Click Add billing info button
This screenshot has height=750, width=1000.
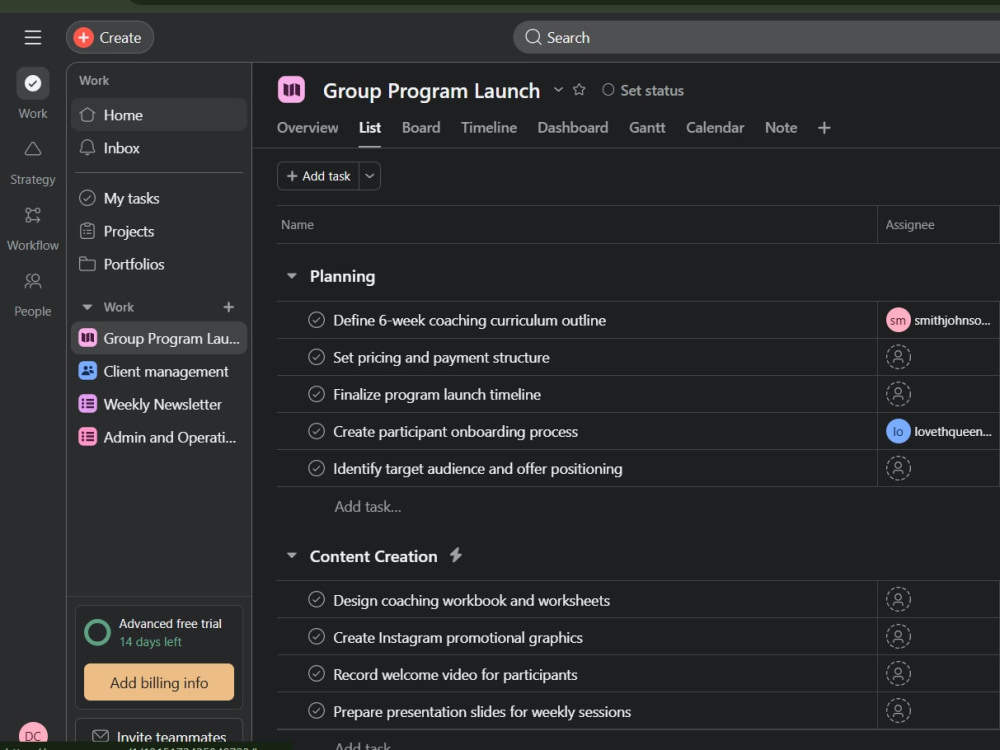click(x=159, y=682)
